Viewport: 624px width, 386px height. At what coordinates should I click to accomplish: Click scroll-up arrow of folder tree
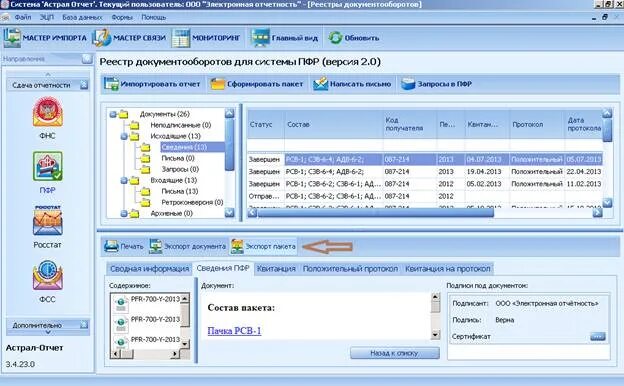coord(230,114)
